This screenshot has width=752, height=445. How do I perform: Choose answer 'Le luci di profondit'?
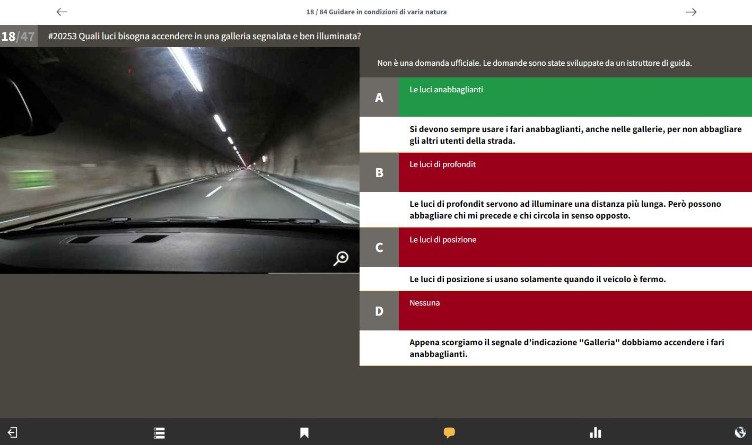(574, 172)
